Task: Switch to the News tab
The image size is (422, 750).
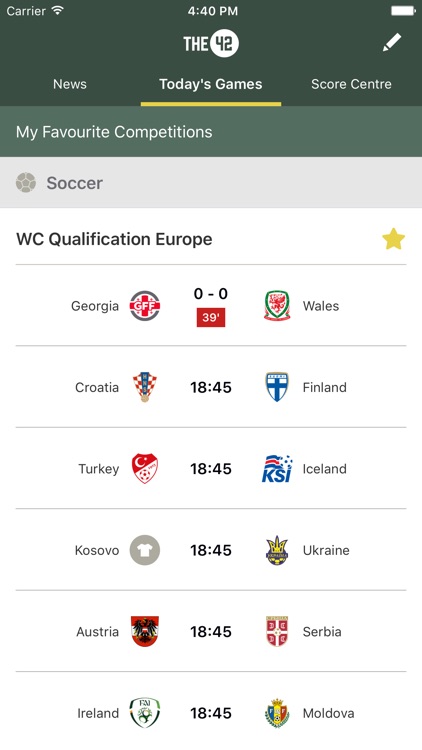Action: [x=70, y=84]
